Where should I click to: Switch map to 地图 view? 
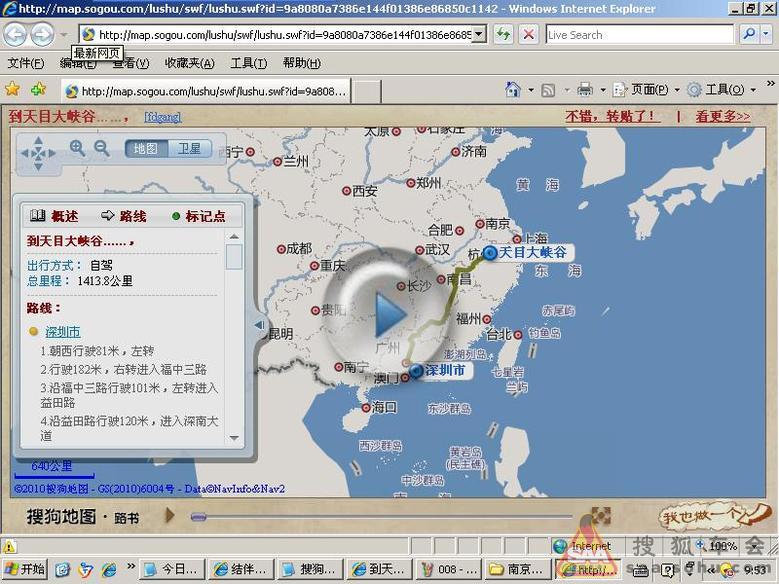click(x=146, y=149)
